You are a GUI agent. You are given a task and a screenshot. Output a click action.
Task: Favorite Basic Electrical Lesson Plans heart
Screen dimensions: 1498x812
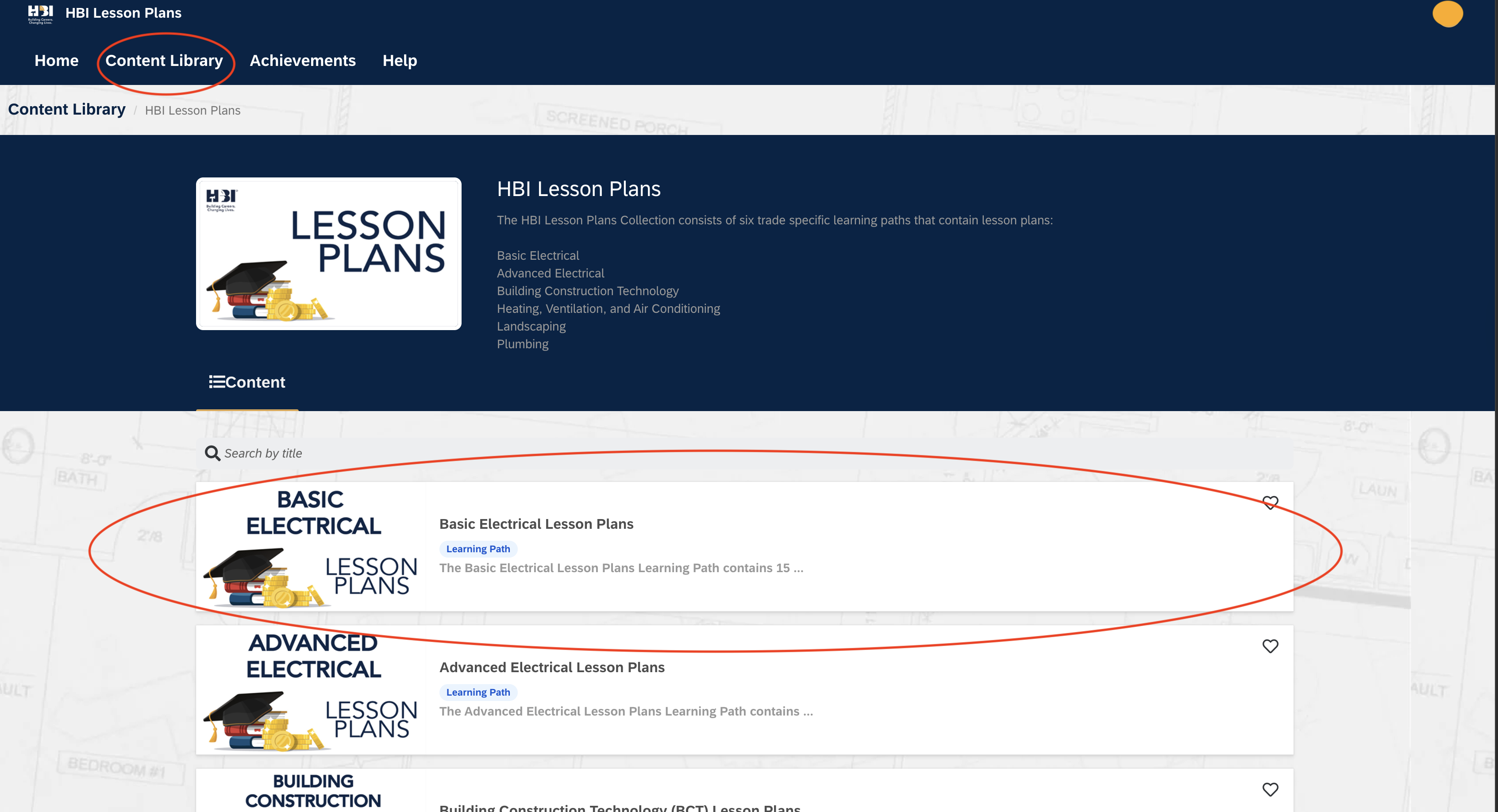click(x=1270, y=503)
